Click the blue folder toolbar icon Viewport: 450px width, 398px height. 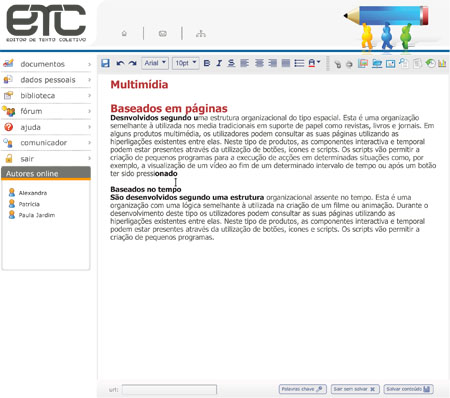tap(377, 63)
